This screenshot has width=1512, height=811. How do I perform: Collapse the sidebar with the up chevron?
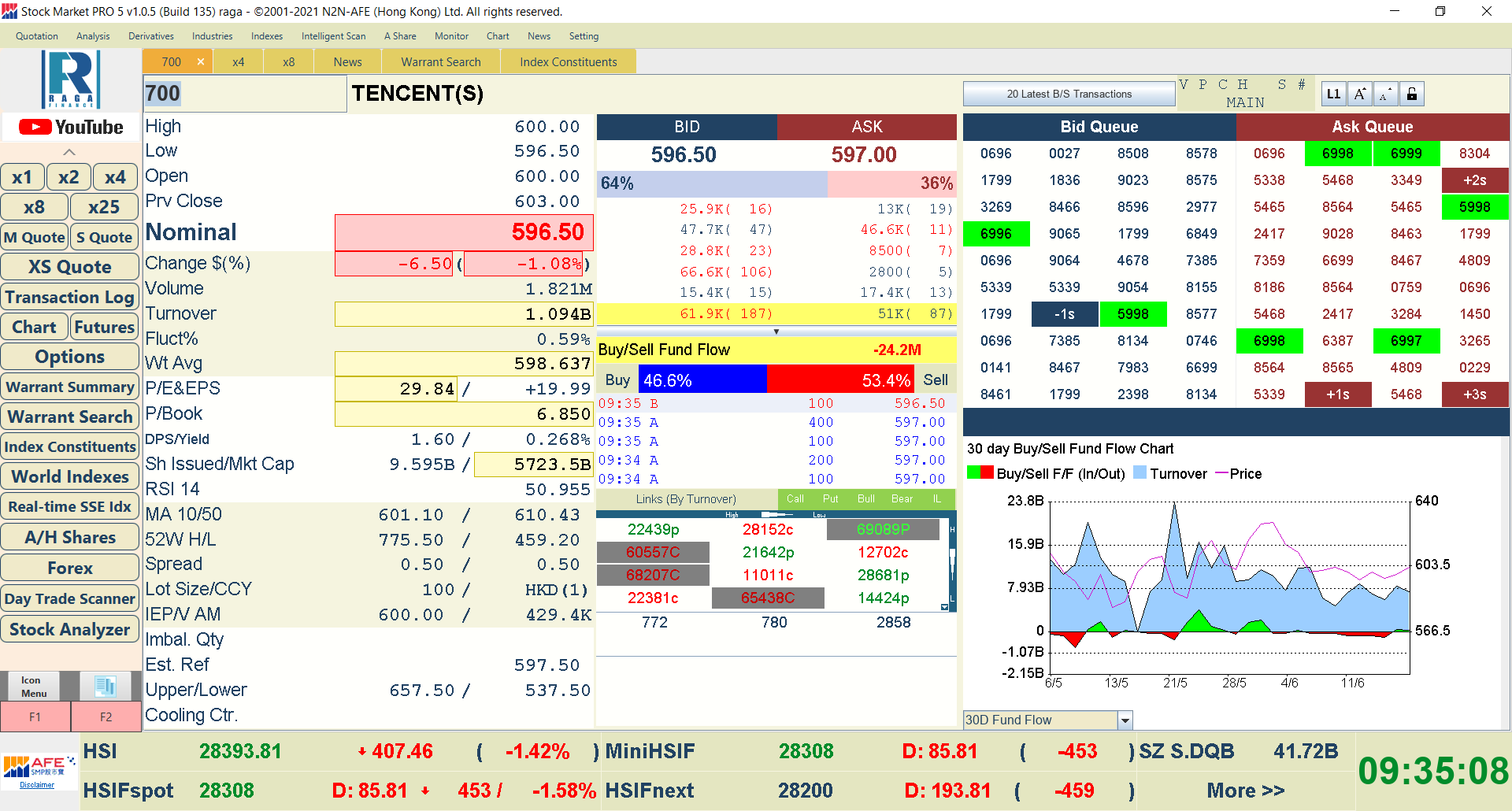pos(69,152)
